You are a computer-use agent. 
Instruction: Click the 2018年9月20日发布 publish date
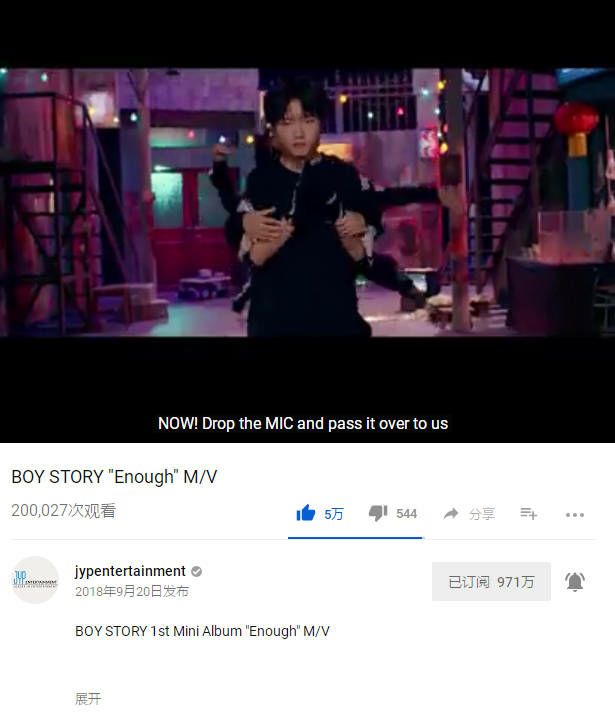point(132,592)
